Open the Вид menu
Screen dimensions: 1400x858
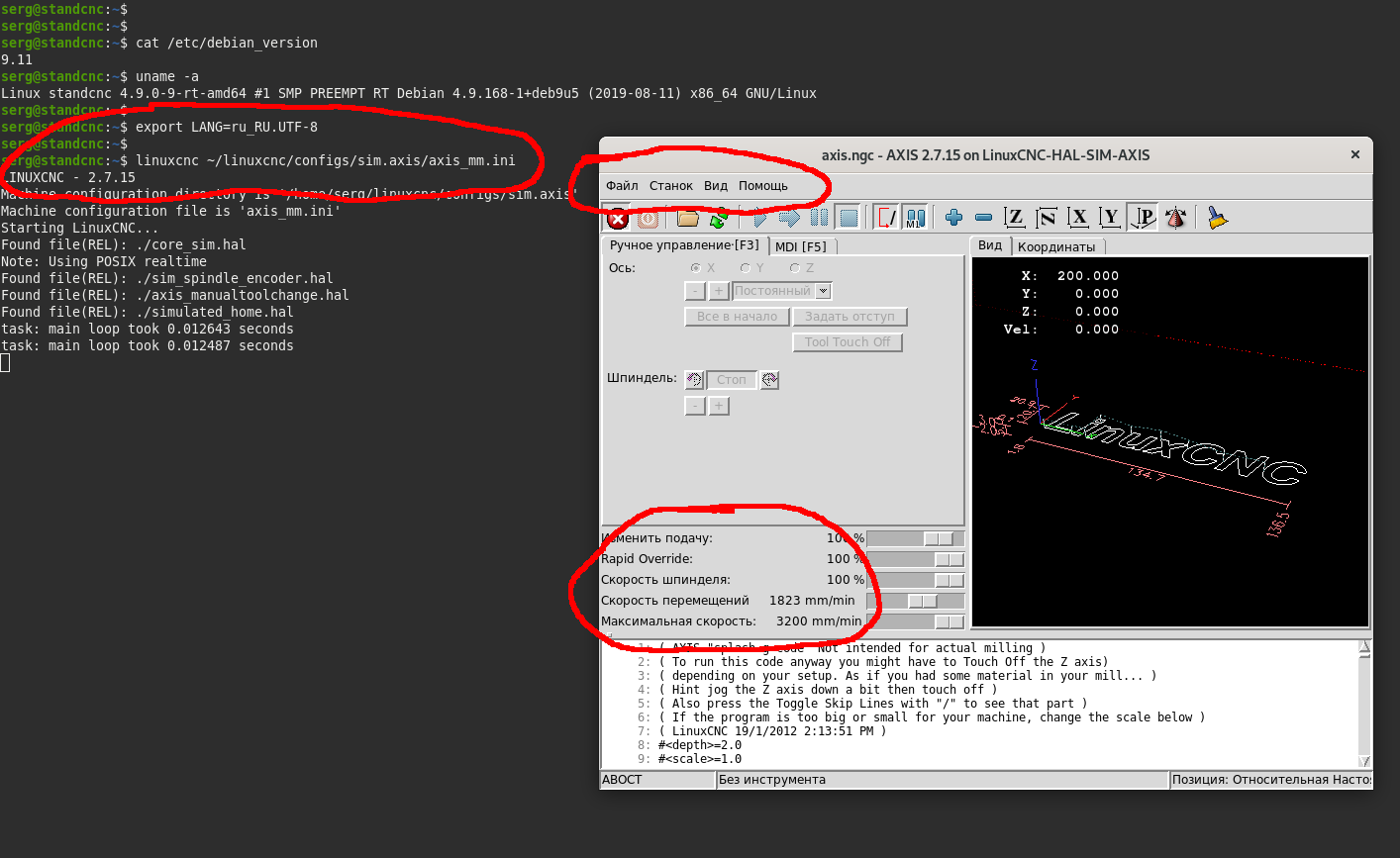(x=716, y=186)
